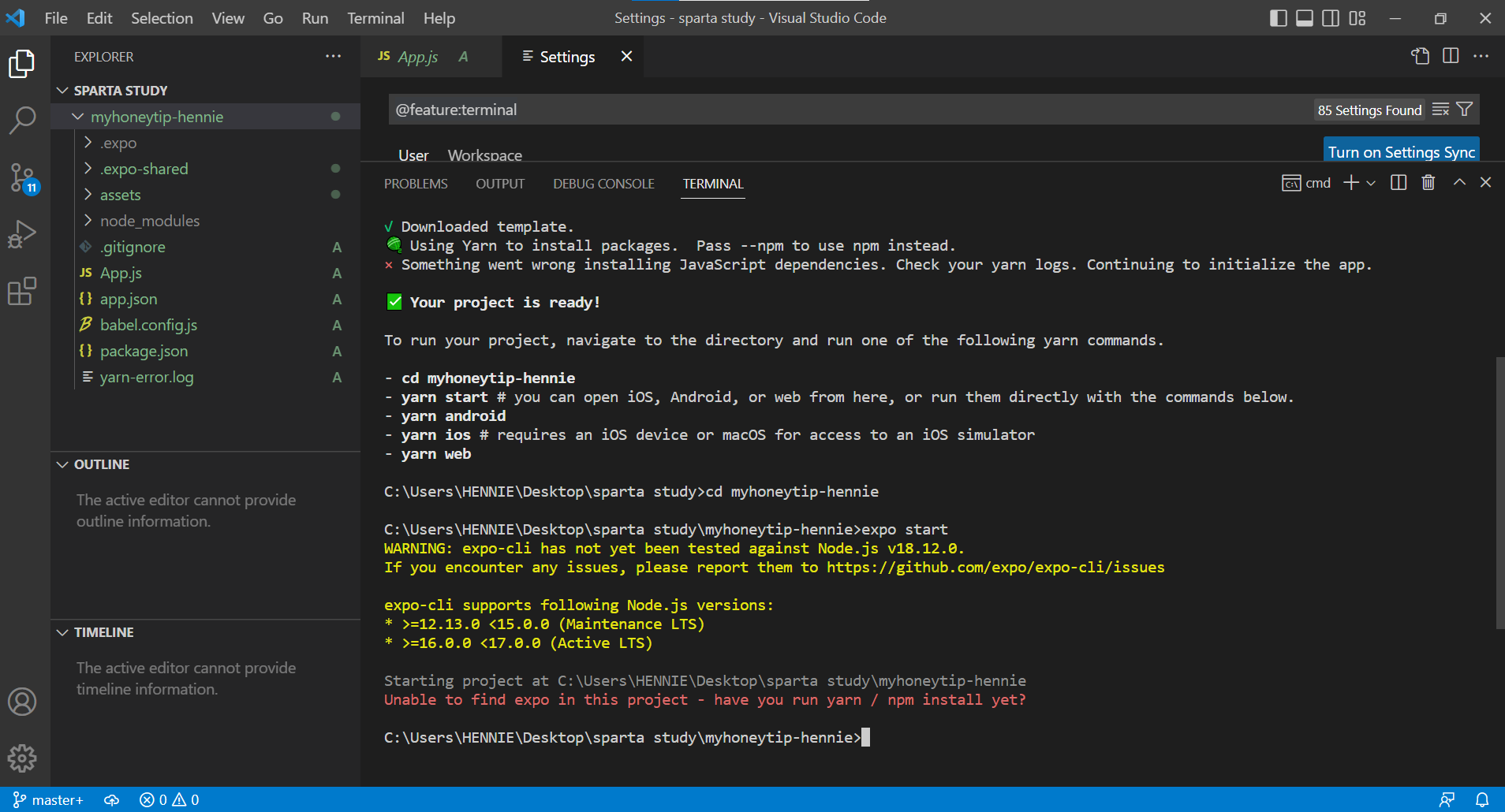Close the Settings tab
The height and width of the screenshot is (812, 1505).
626,56
